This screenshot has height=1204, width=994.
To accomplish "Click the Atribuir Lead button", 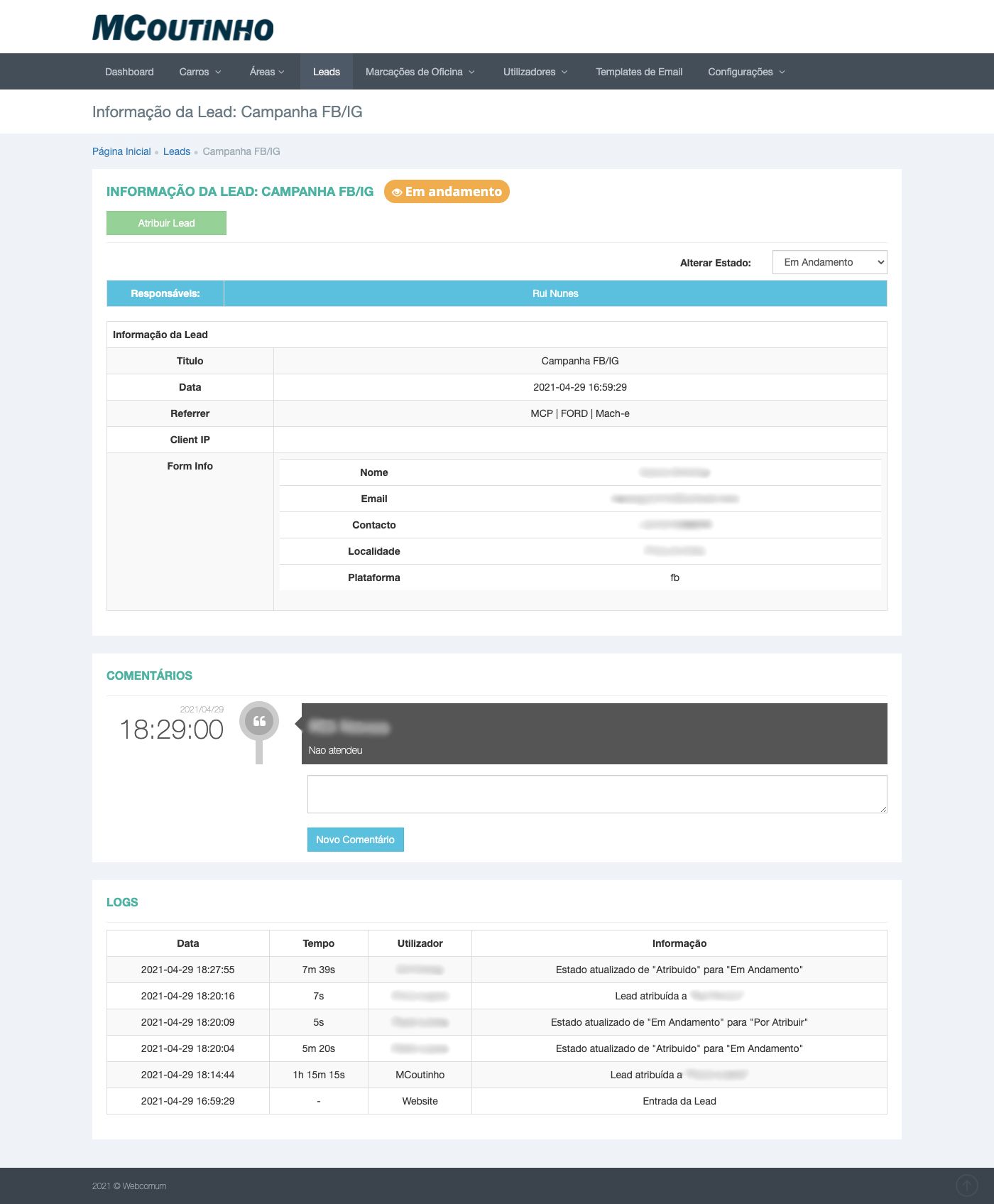I will (x=166, y=223).
